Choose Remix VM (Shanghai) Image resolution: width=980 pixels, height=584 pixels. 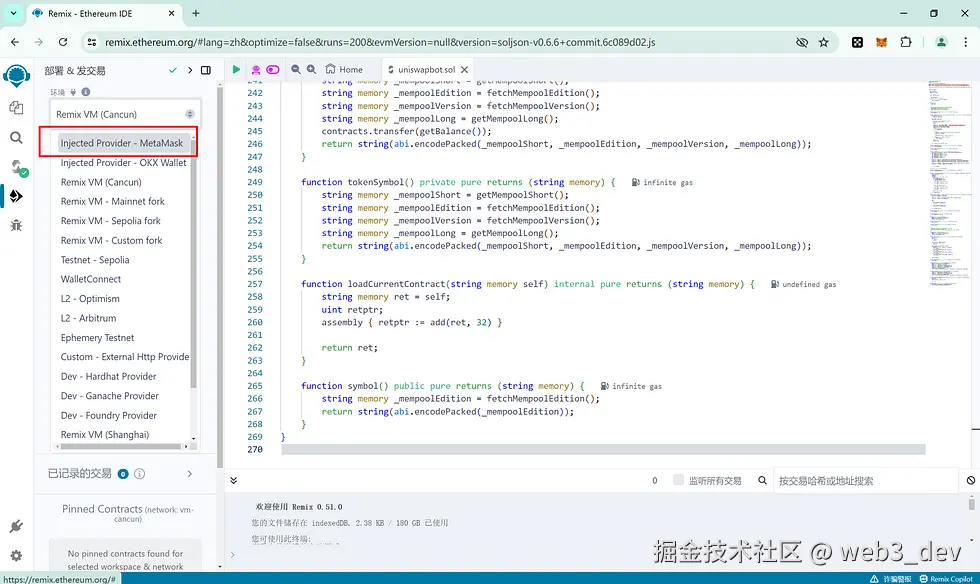tap(104, 435)
